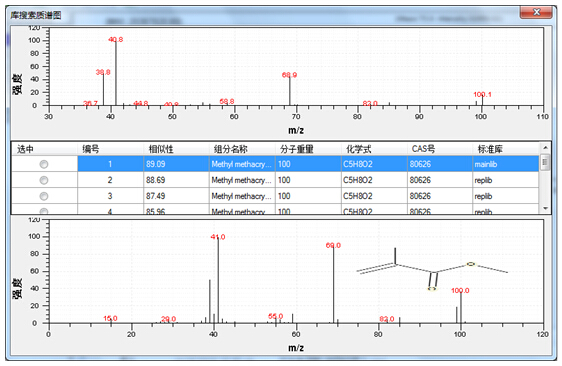Select the radio button for result 3
562x366 pixels.
44,196
